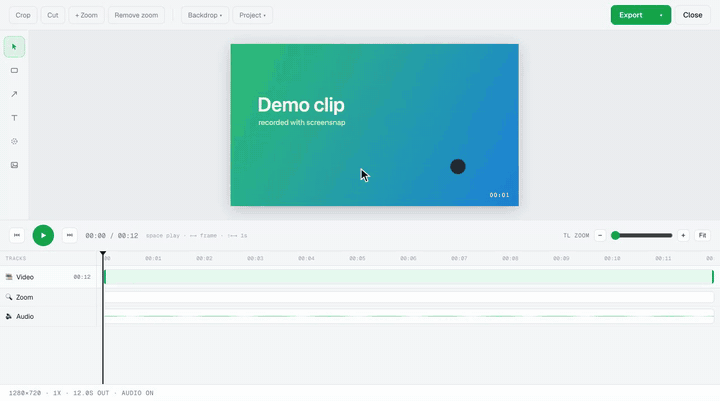
Task: Click the video clip right trim handle
Action: click(x=713, y=277)
